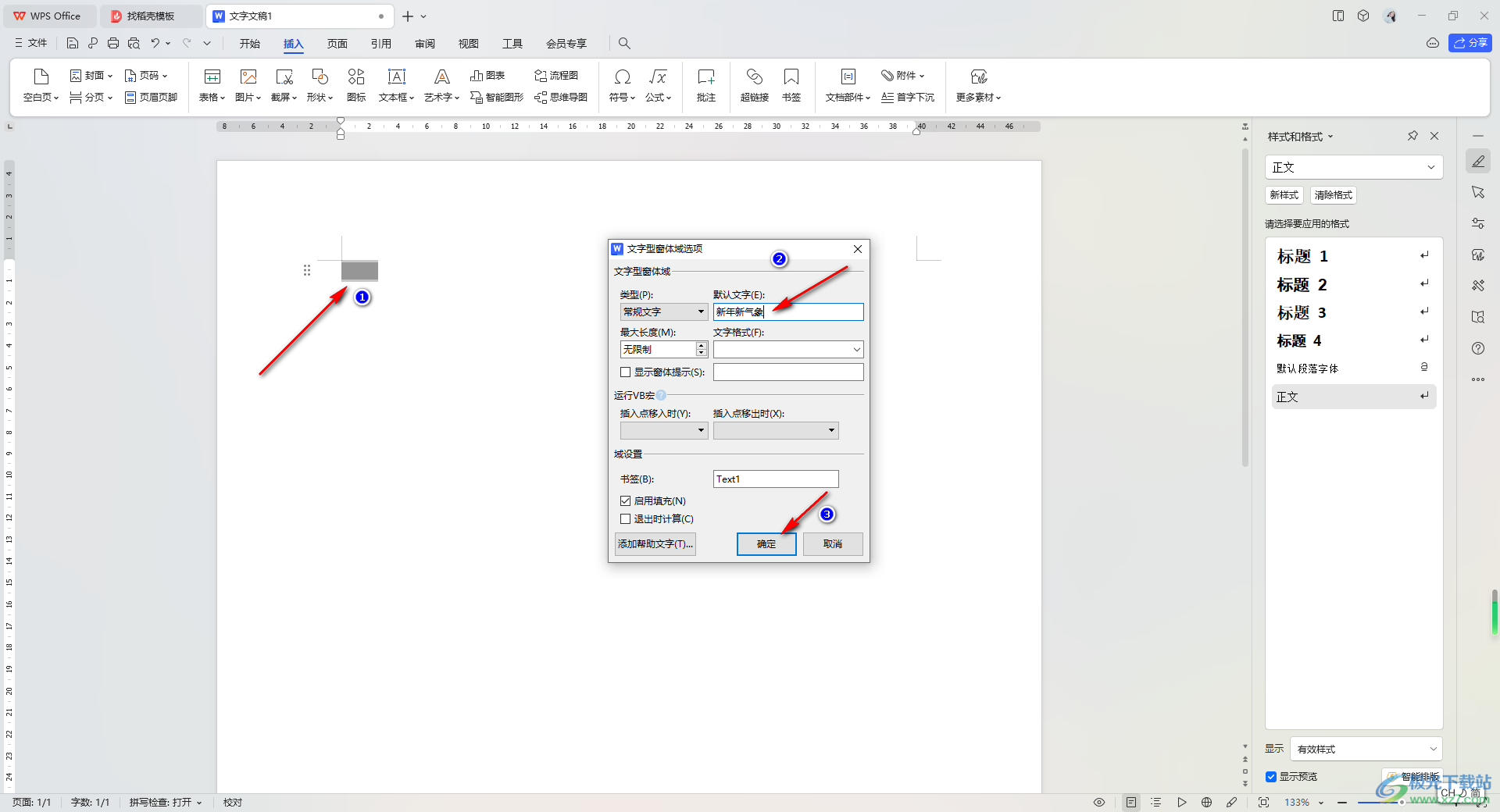Click the Mind Map (思维导图) icon
1500x812 pixels.
pos(561,98)
